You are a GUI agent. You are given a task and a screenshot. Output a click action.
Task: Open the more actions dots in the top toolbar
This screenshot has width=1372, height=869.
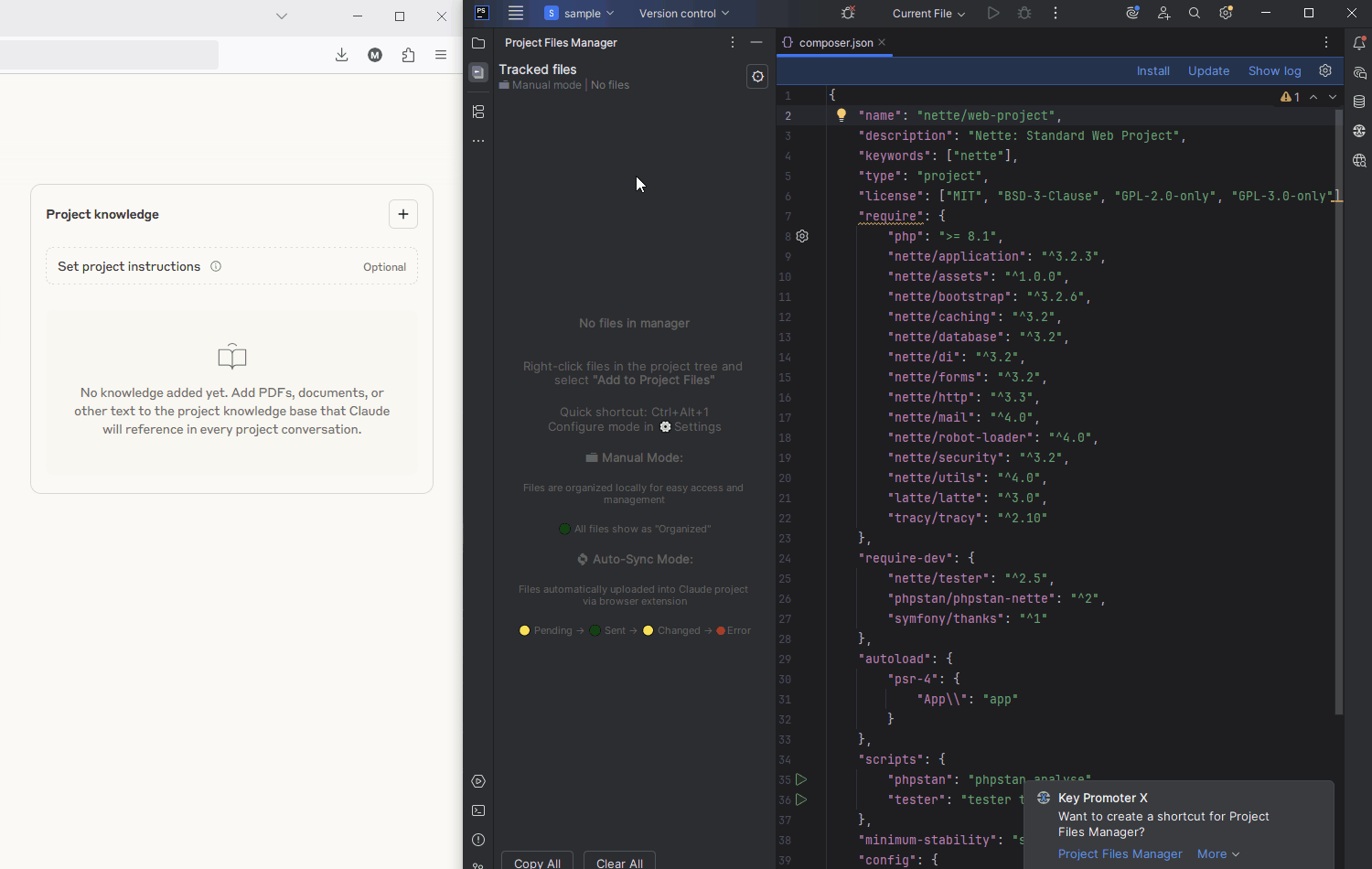1056,13
